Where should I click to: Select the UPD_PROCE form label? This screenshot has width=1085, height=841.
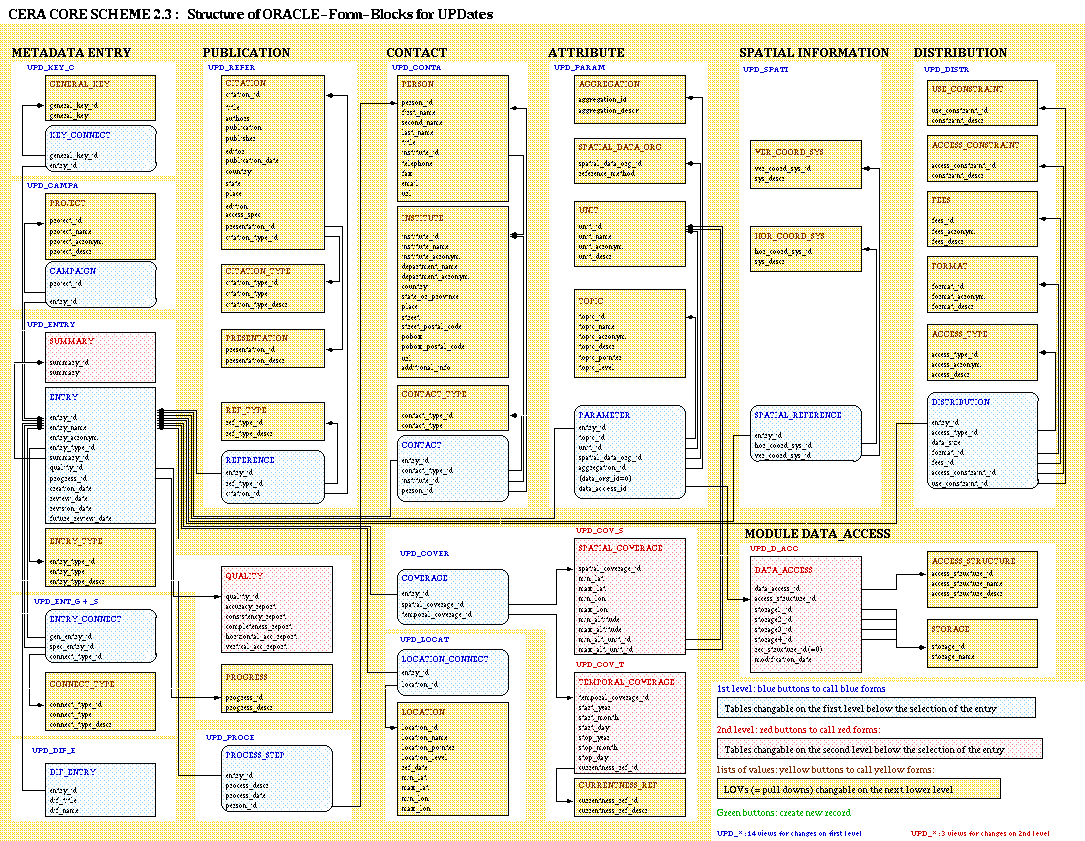(x=230, y=737)
